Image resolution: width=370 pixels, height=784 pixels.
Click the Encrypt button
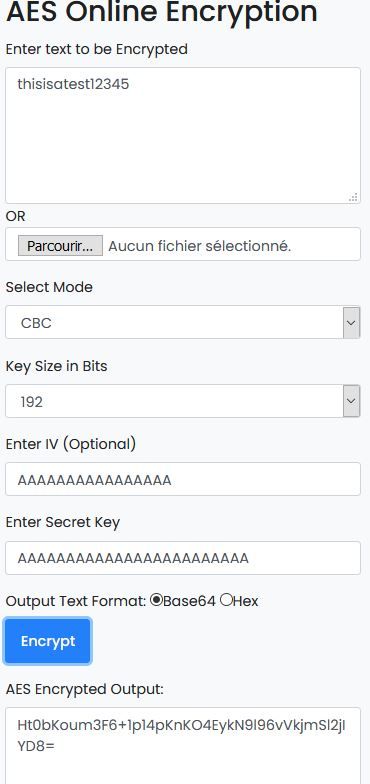coord(48,641)
